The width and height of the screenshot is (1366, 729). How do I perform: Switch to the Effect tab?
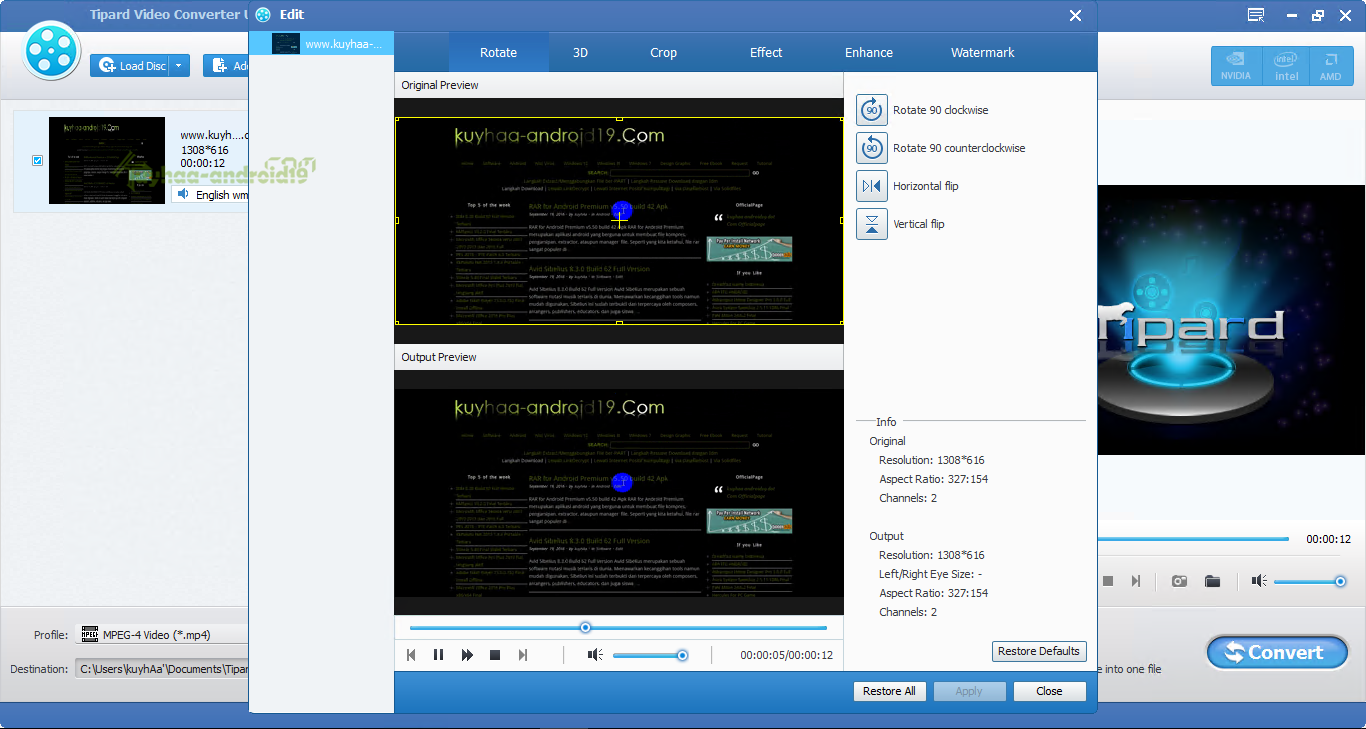766,52
